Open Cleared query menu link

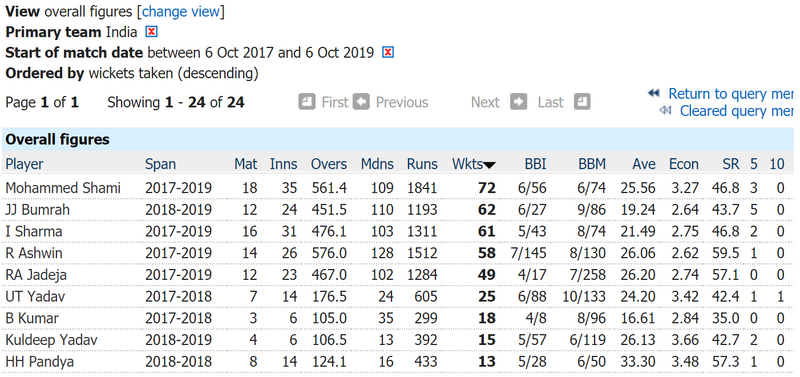tap(737, 111)
